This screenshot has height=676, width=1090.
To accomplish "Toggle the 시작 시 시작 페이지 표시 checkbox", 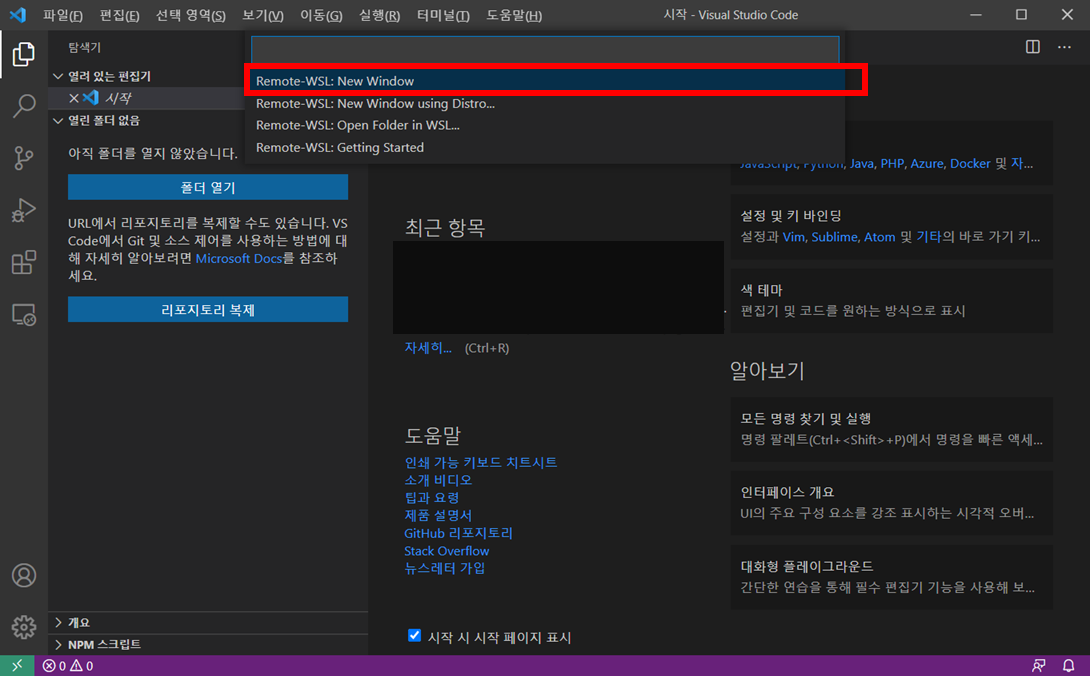I will [414, 635].
